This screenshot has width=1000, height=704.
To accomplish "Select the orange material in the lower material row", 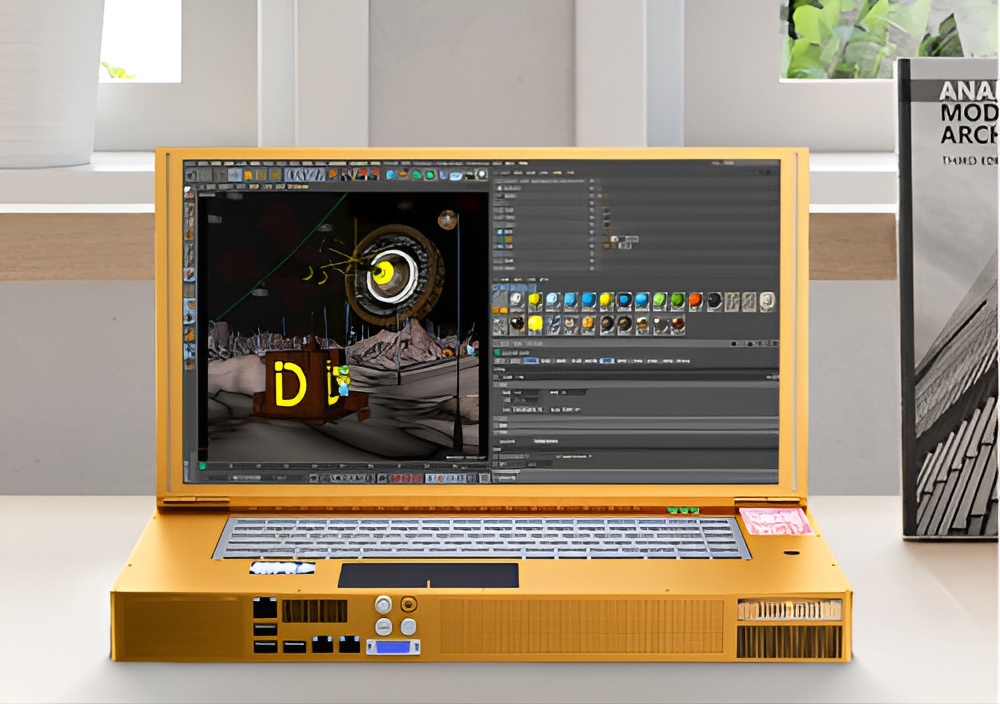I will tap(588, 324).
